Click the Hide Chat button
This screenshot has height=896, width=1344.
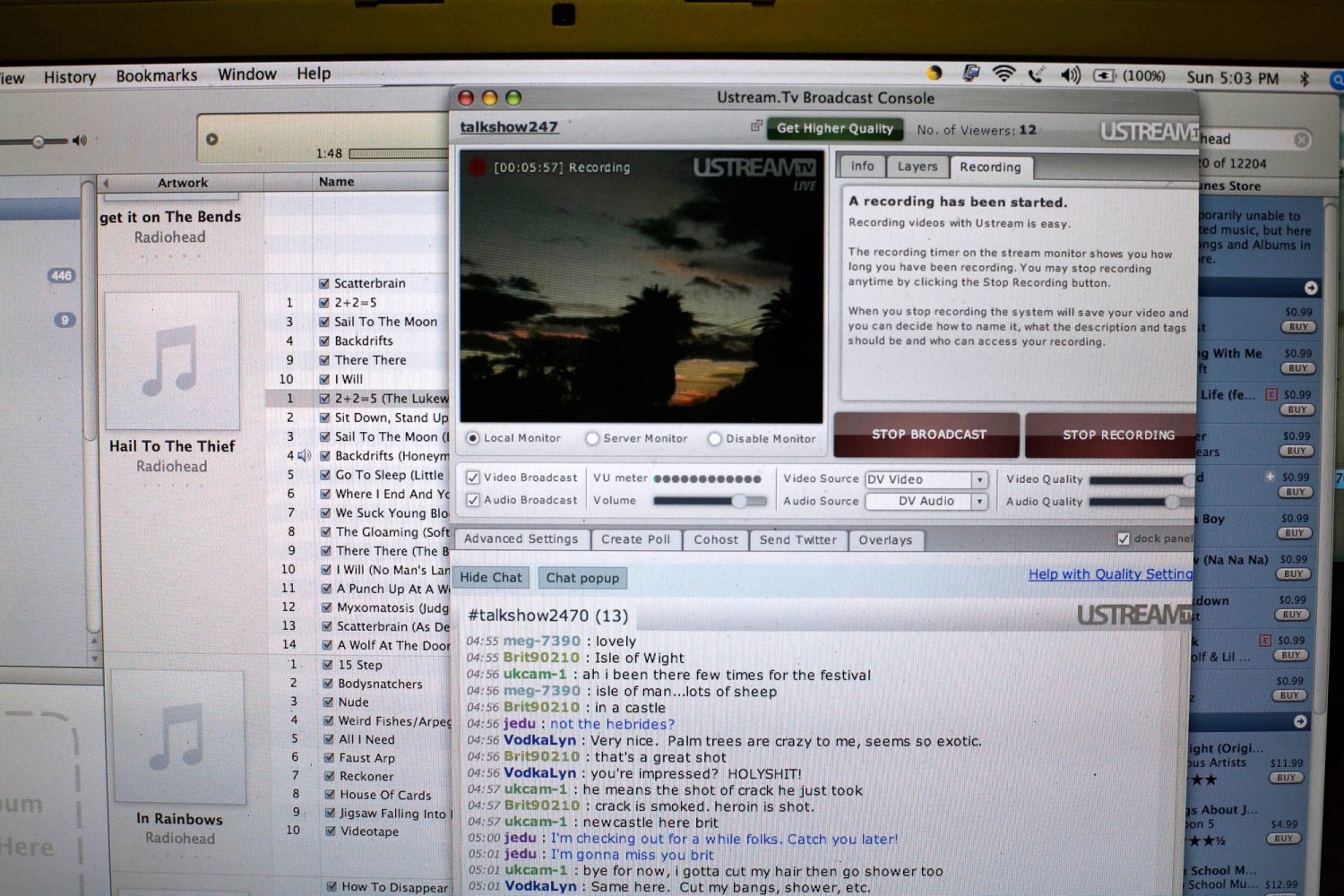pos(491,578)
